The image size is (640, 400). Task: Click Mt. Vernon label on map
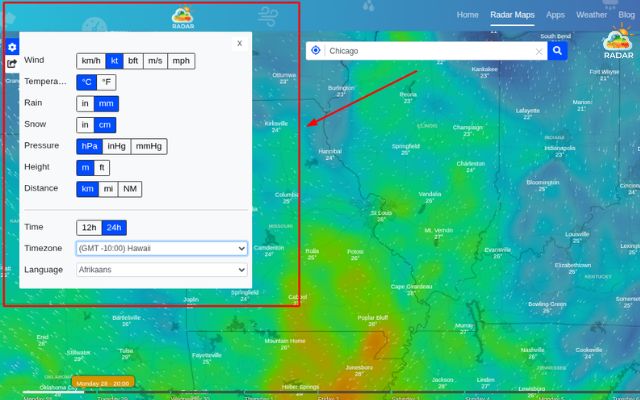pos(438,230)
